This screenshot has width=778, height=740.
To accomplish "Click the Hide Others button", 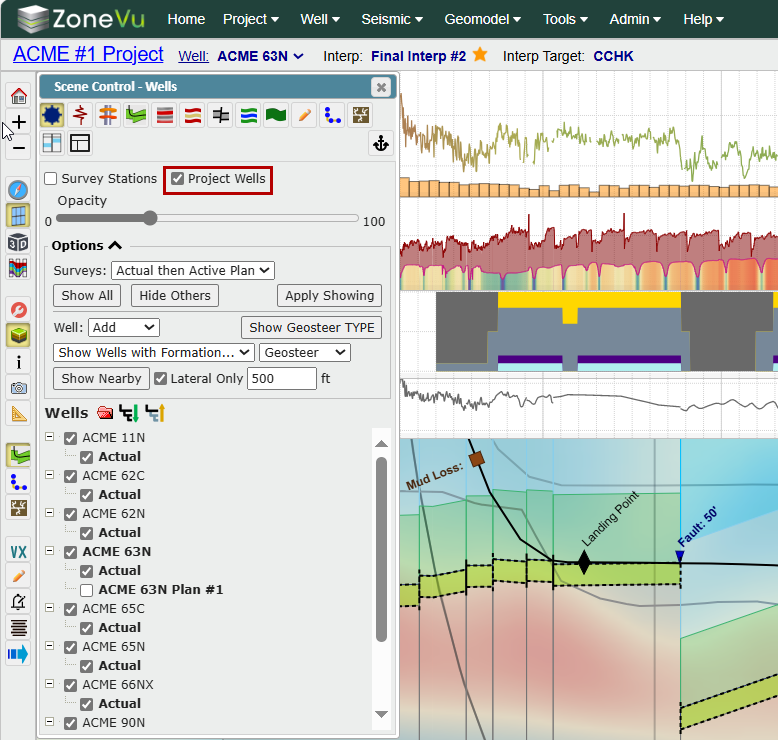I will [x=175, y=296].
